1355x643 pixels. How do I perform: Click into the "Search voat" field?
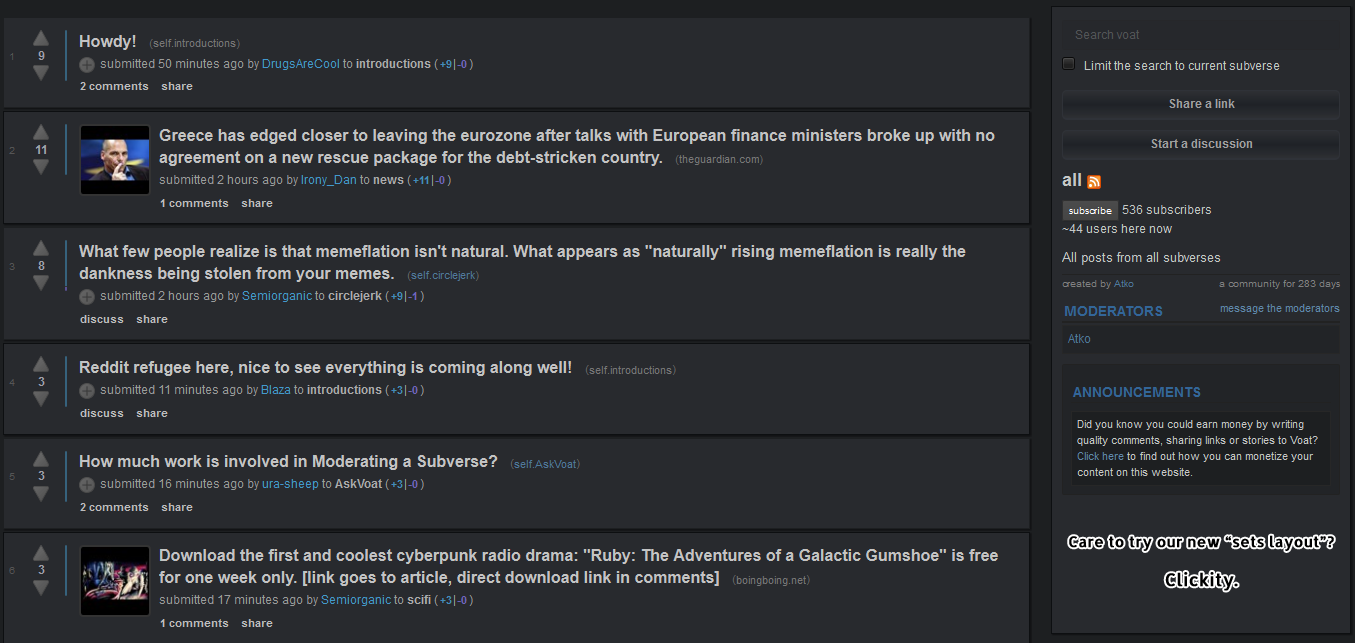click(x=1201, y=34)
